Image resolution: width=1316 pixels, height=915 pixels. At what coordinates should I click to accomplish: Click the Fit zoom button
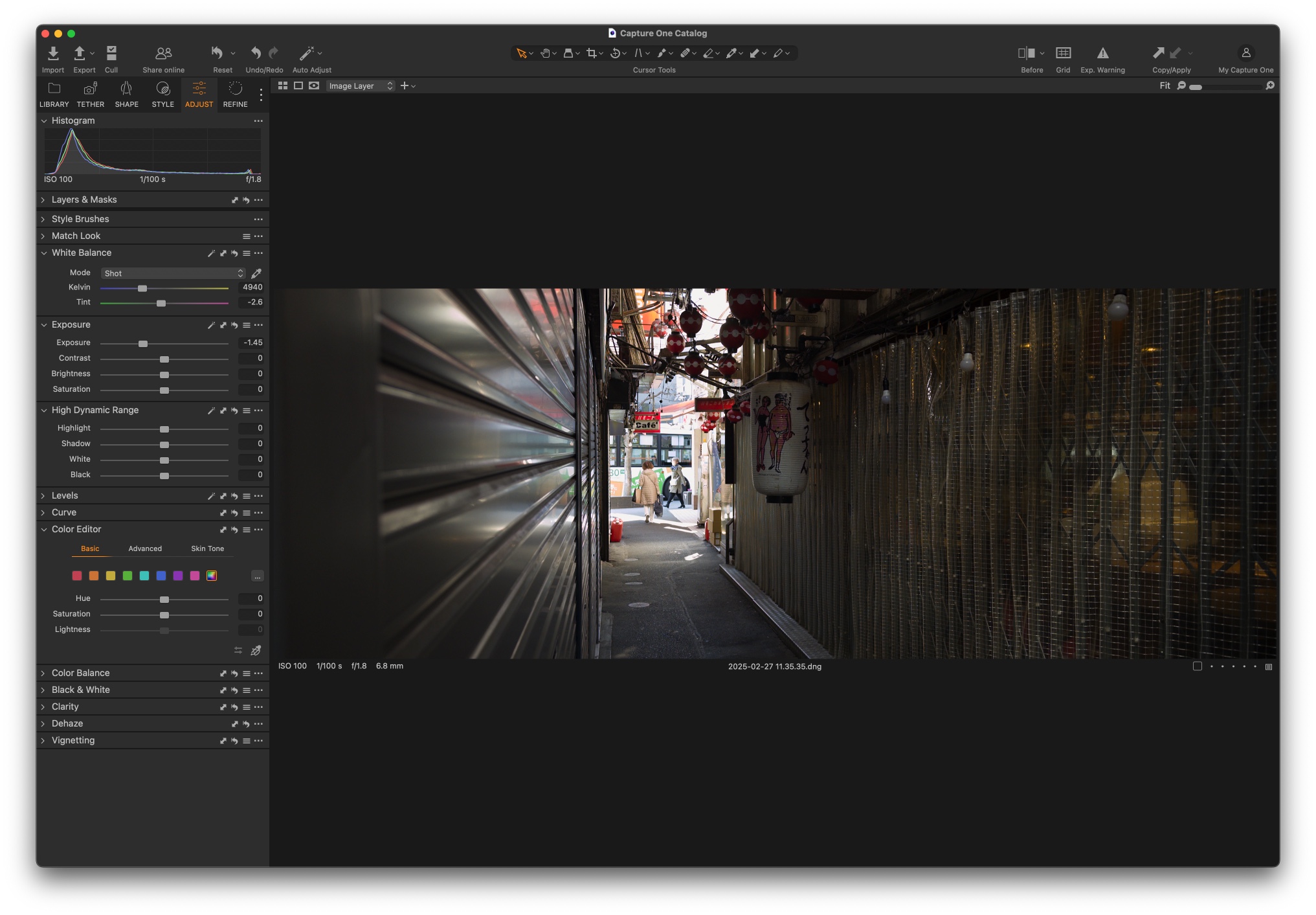(1165, 85)
